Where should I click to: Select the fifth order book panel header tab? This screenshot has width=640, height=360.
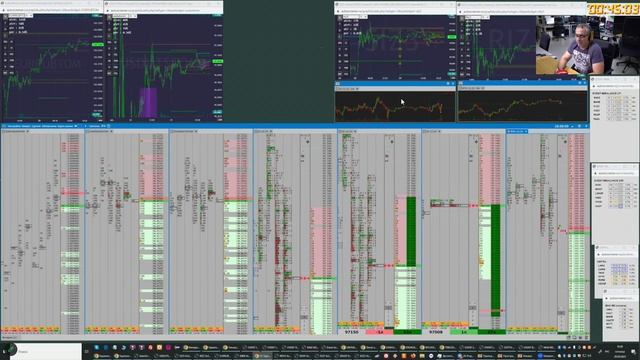click(346, 131)
